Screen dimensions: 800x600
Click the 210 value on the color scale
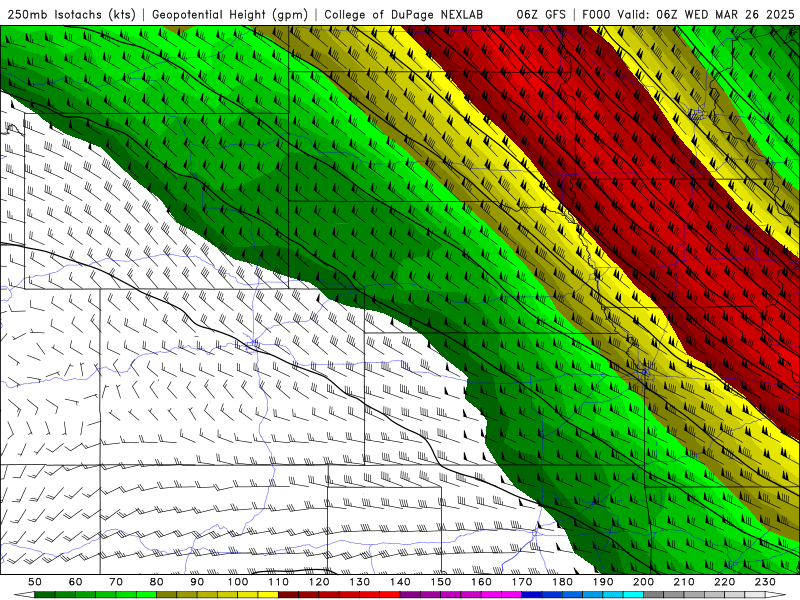[684, 582]
